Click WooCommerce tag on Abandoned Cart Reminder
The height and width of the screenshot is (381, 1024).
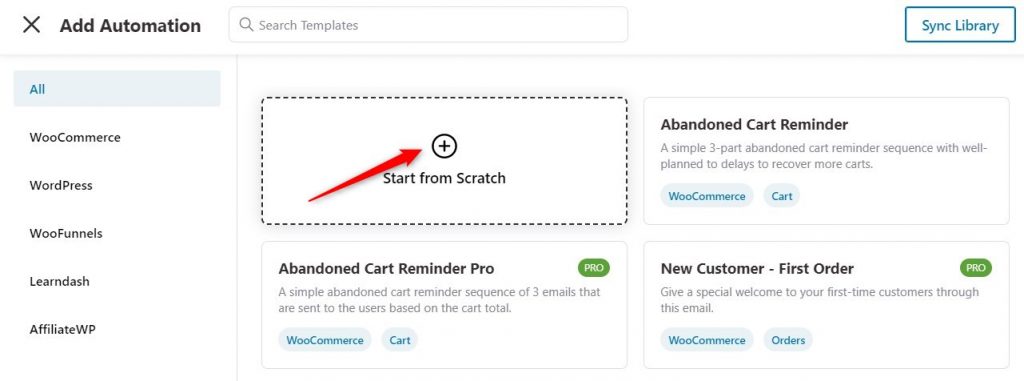707,196
